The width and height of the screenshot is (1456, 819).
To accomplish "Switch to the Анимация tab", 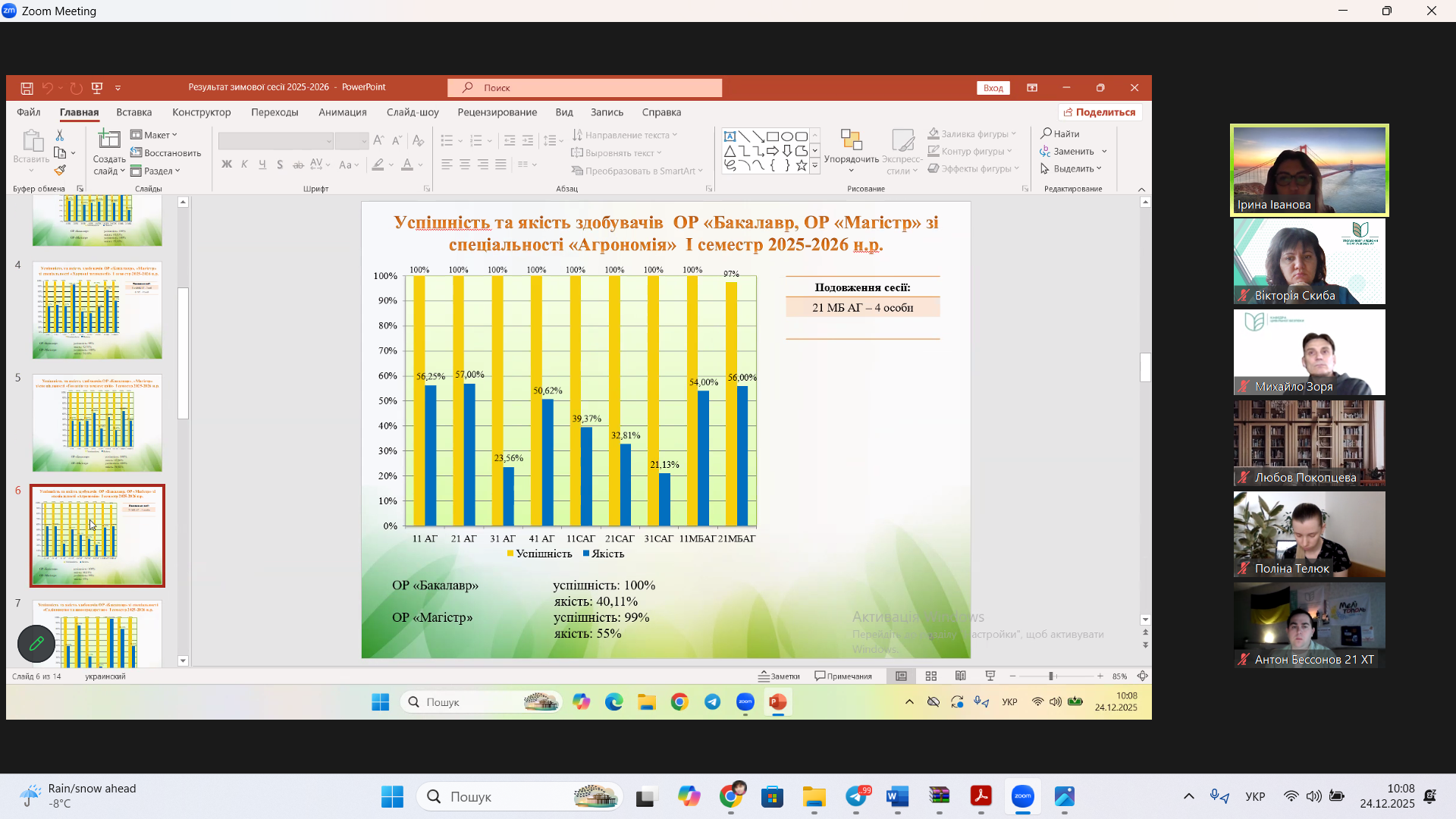I will [342, 112].
